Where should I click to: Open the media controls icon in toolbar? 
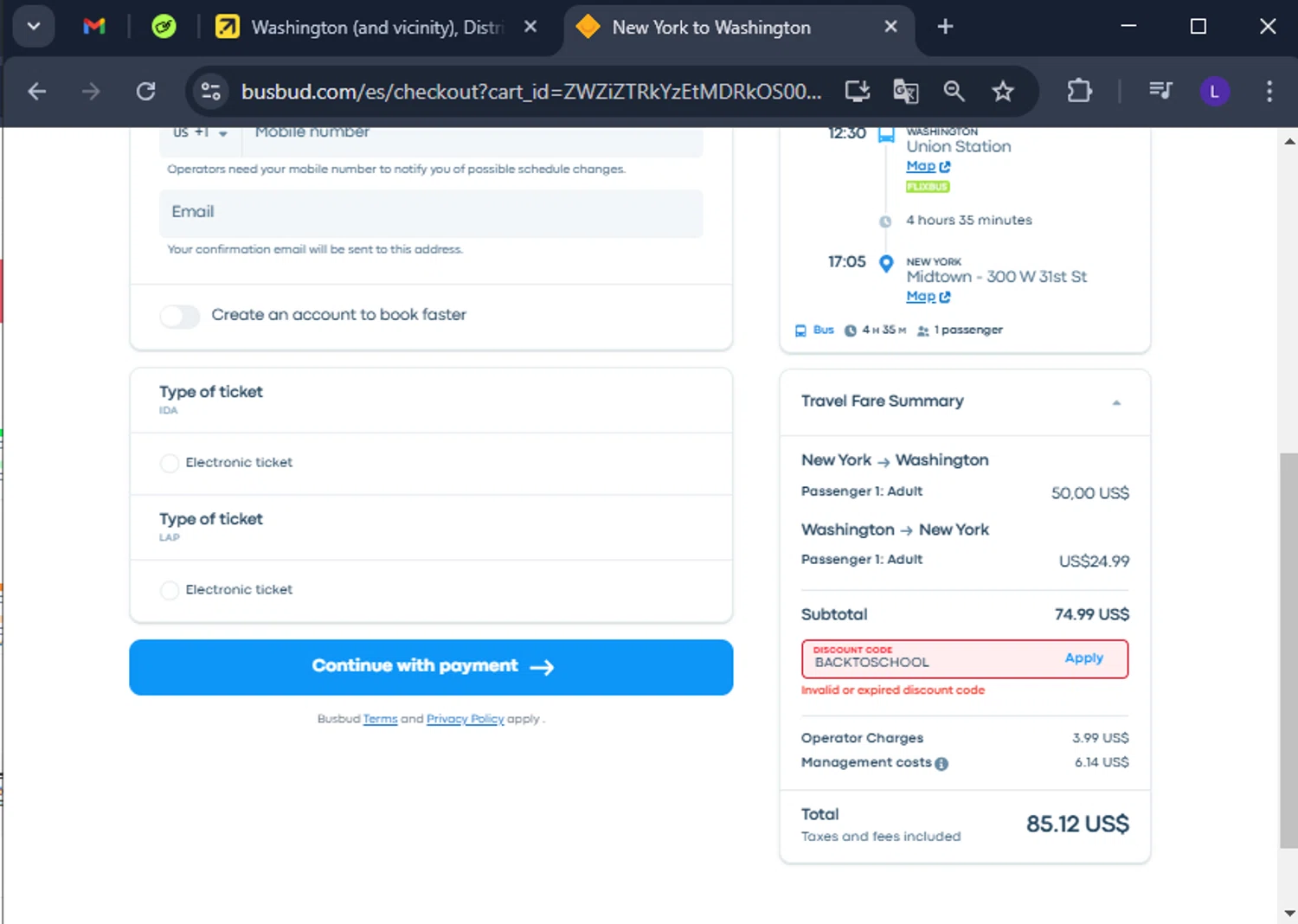coord(1160,91)
